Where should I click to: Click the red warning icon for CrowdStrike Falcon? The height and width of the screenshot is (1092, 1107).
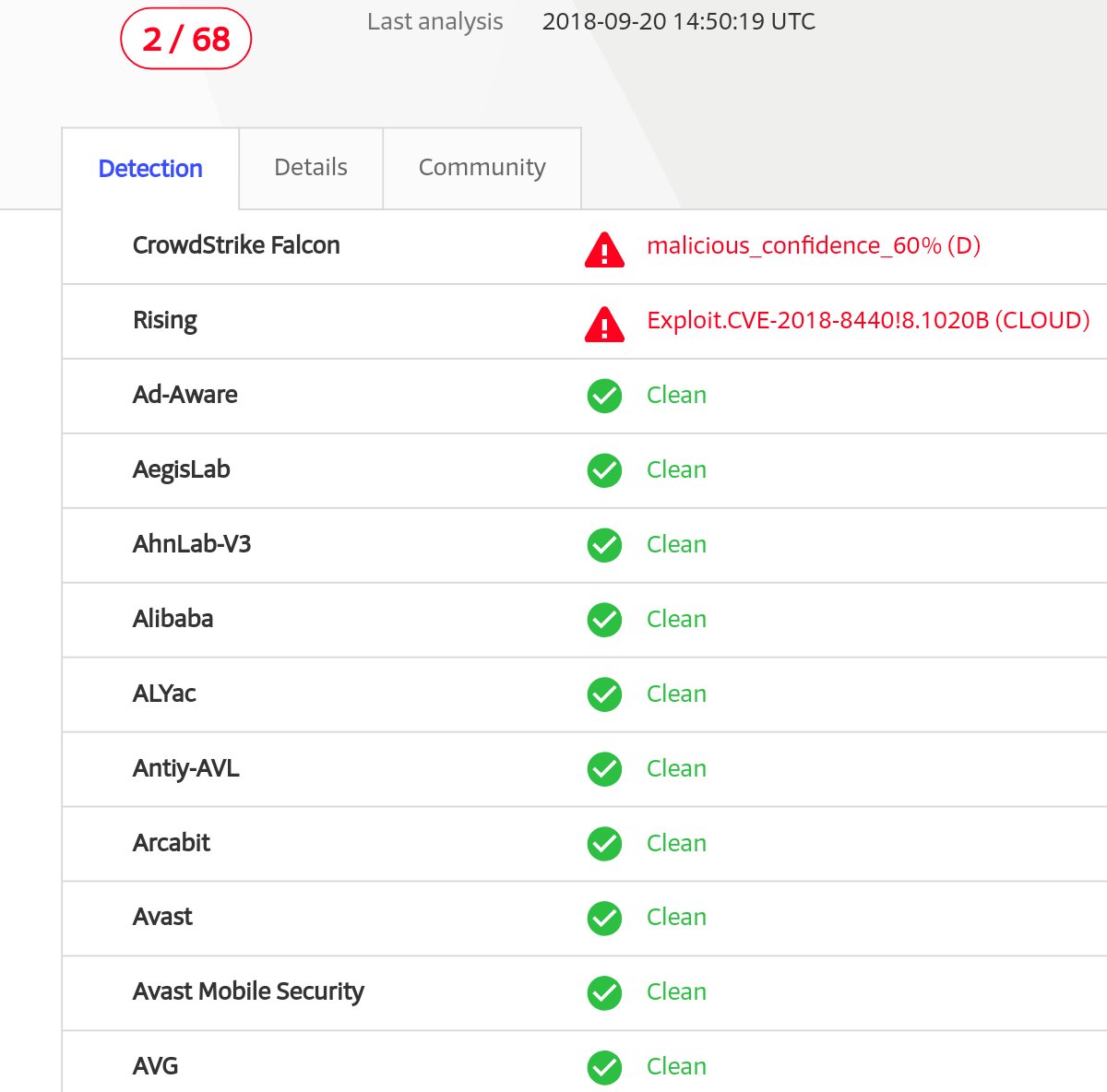pyautogui.click(x=604, y=249)
